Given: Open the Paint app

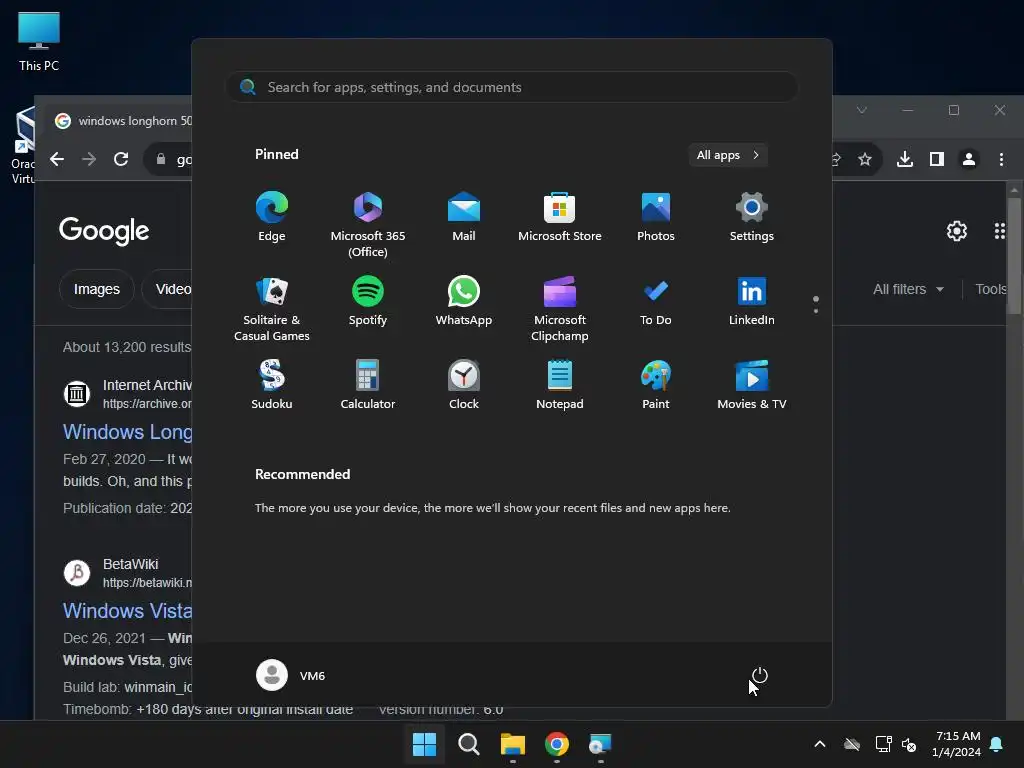Looking at the screenshot, I should [x=656, y=385].
